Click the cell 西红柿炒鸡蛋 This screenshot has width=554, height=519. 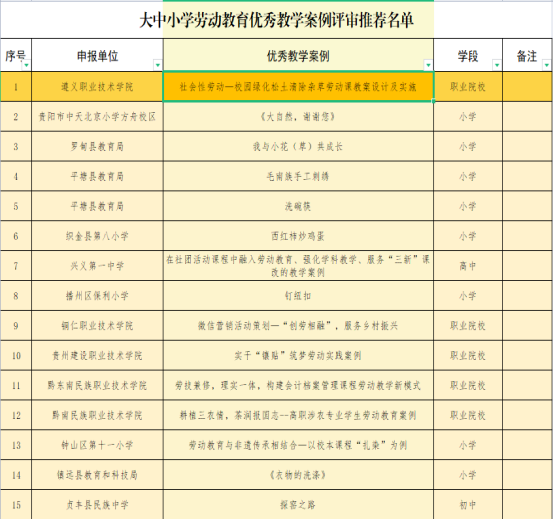tap(299, 236)
